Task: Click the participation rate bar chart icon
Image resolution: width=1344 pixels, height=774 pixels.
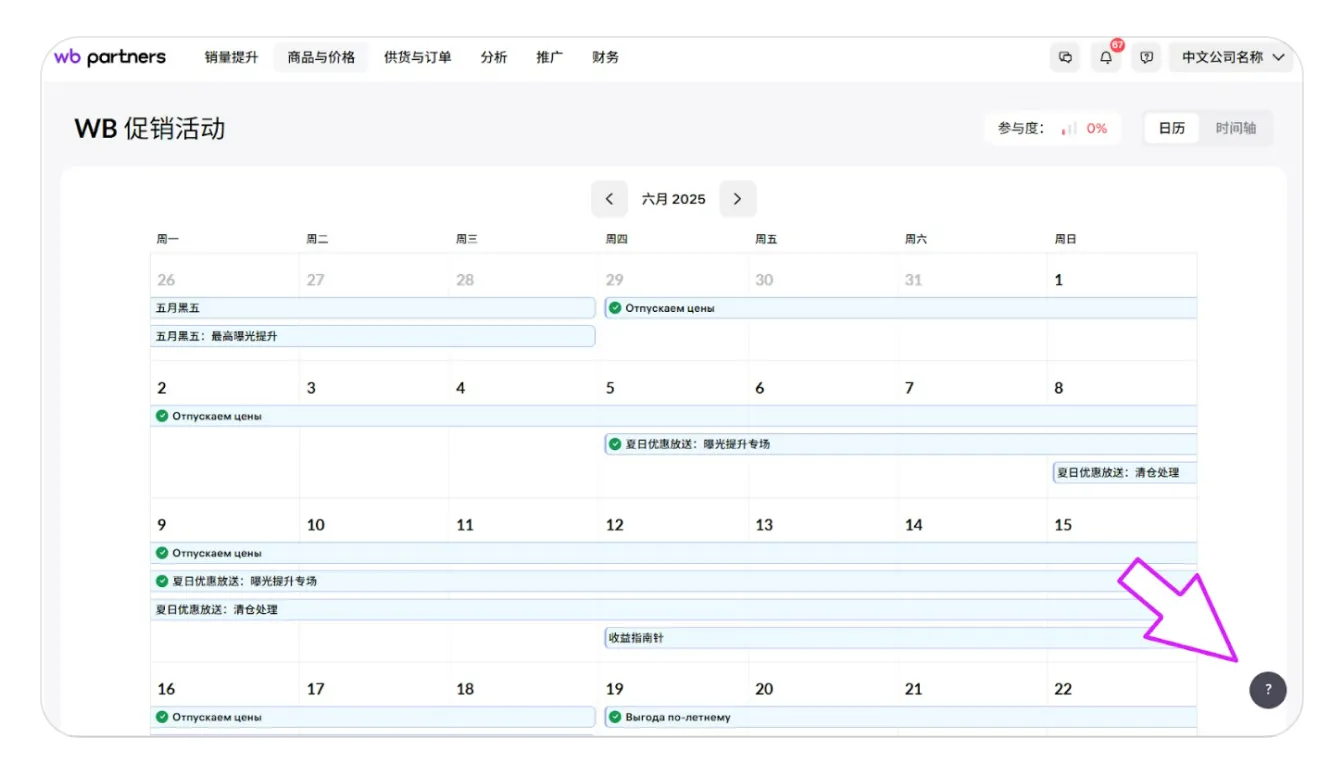Action: [x=1069, y=129]
